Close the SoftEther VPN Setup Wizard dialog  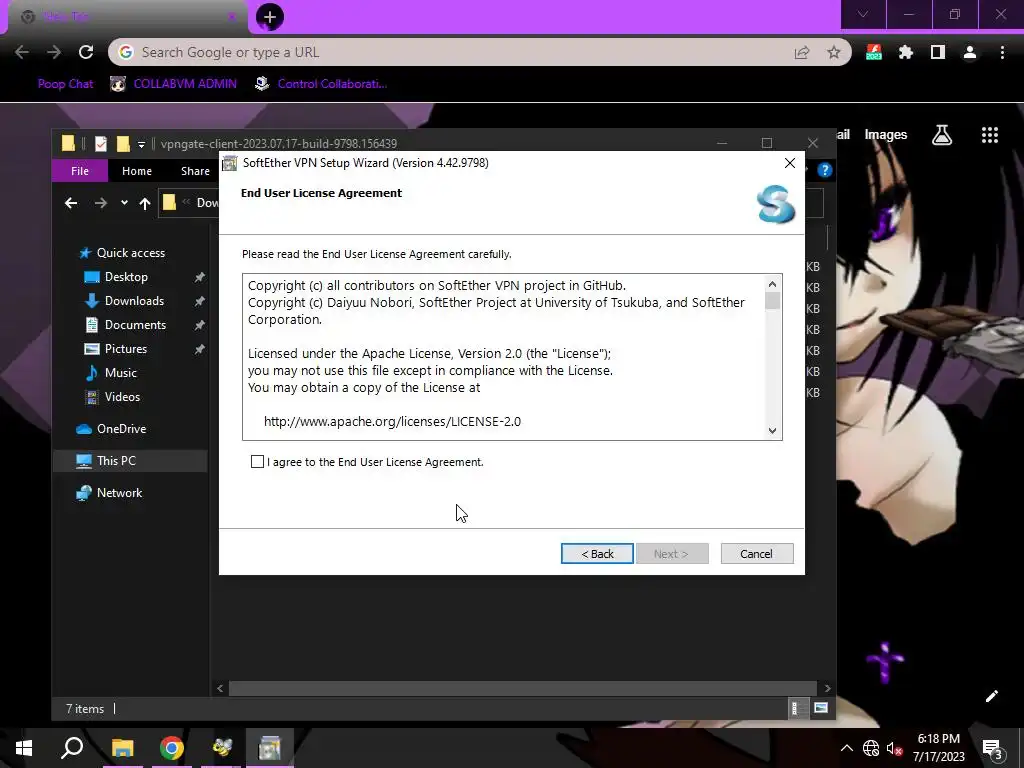(790, 163)
